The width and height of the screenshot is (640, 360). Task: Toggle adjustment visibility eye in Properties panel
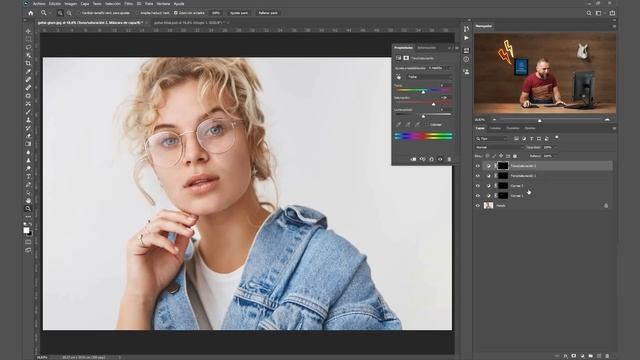pos(440,159)
